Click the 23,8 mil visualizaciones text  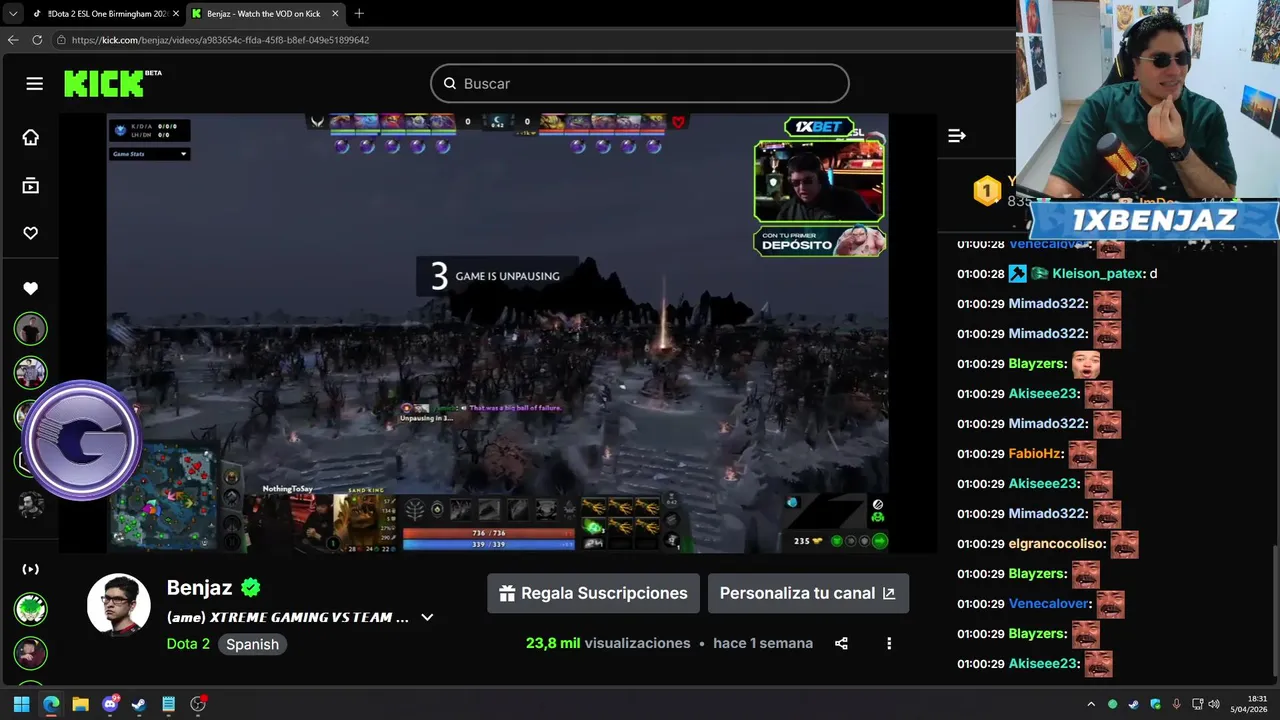(608, 643)
